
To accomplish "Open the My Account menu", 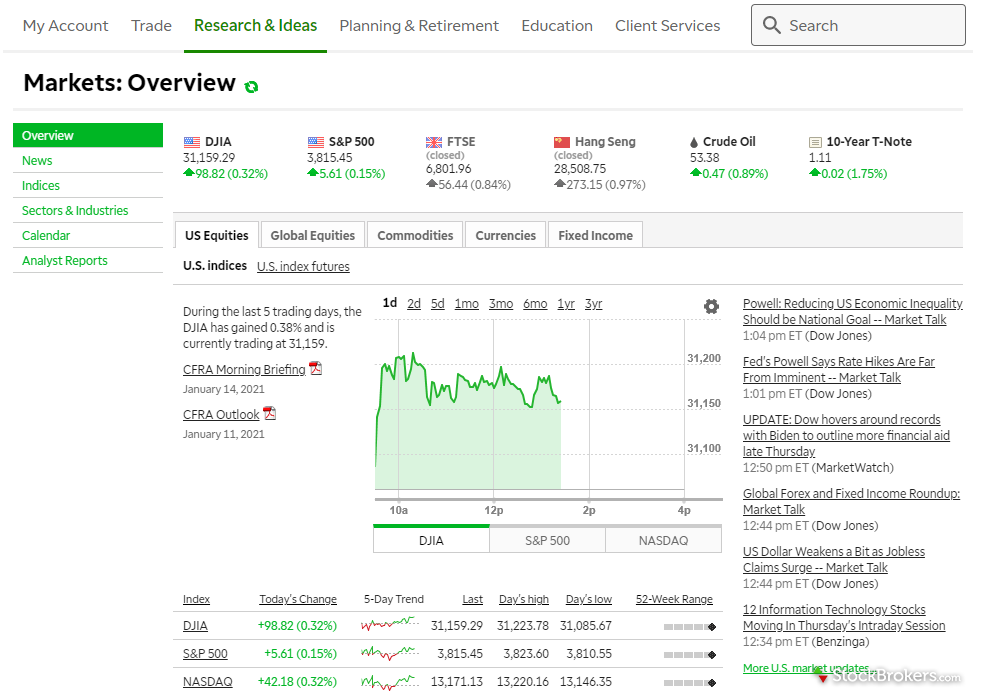I will coord(65,26).
